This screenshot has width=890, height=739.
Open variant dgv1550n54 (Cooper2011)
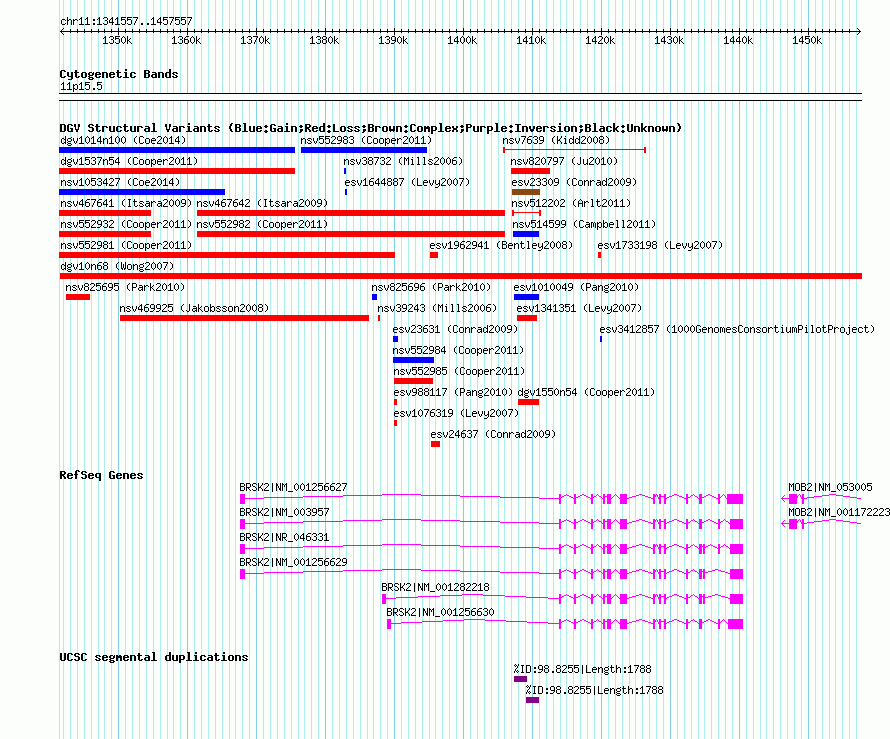pos(586,392)
